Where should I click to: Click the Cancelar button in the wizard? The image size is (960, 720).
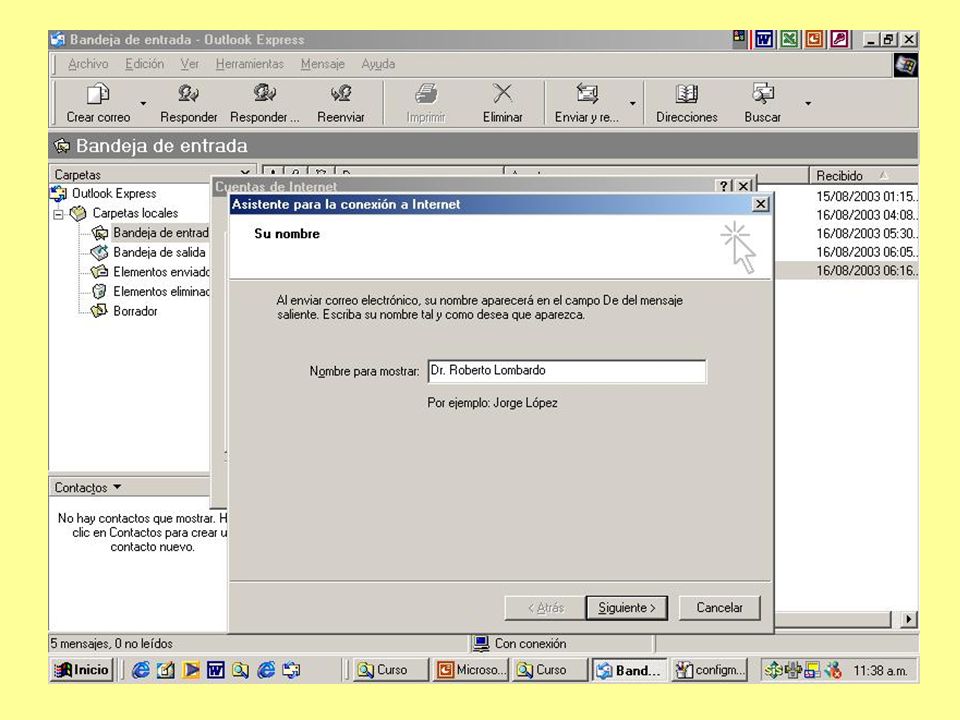719,608
